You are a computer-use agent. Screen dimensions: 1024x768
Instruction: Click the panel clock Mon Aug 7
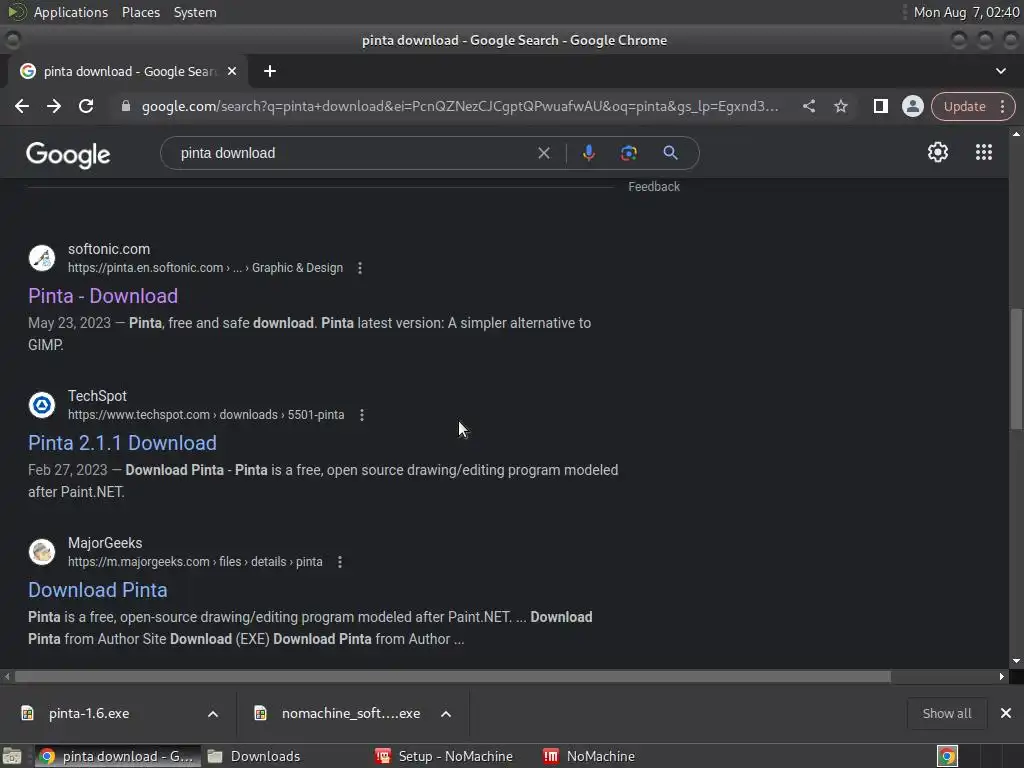click(966, 12)
